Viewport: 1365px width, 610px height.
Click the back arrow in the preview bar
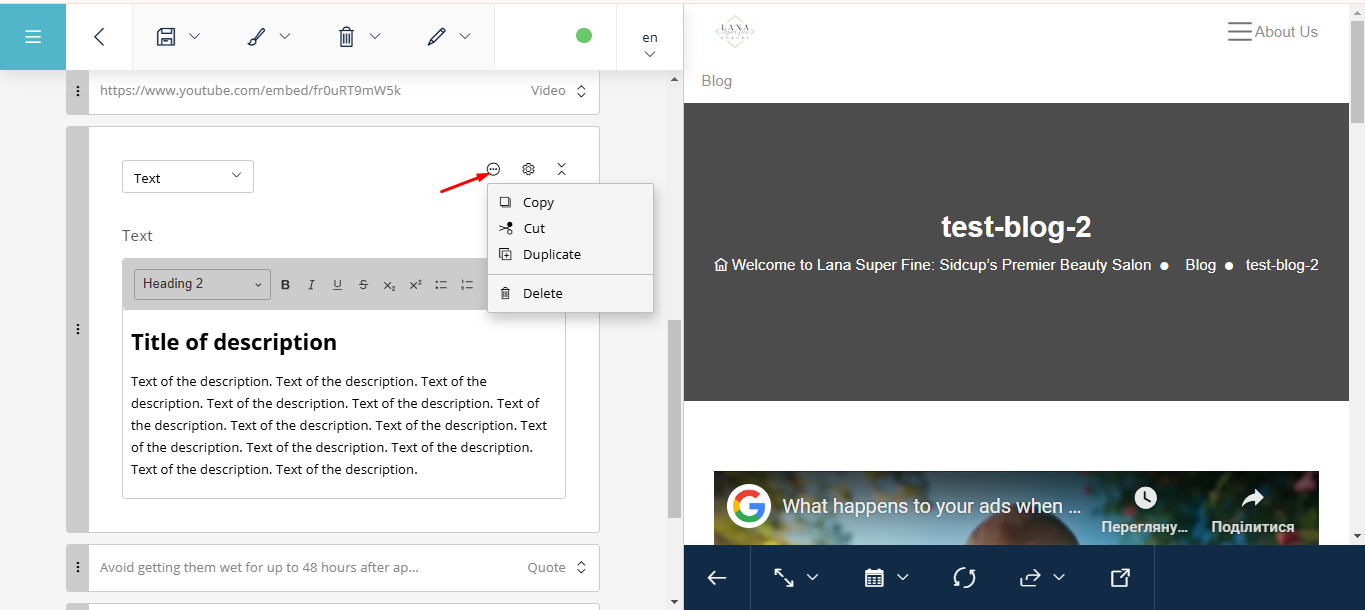click(x=716, y=577)
